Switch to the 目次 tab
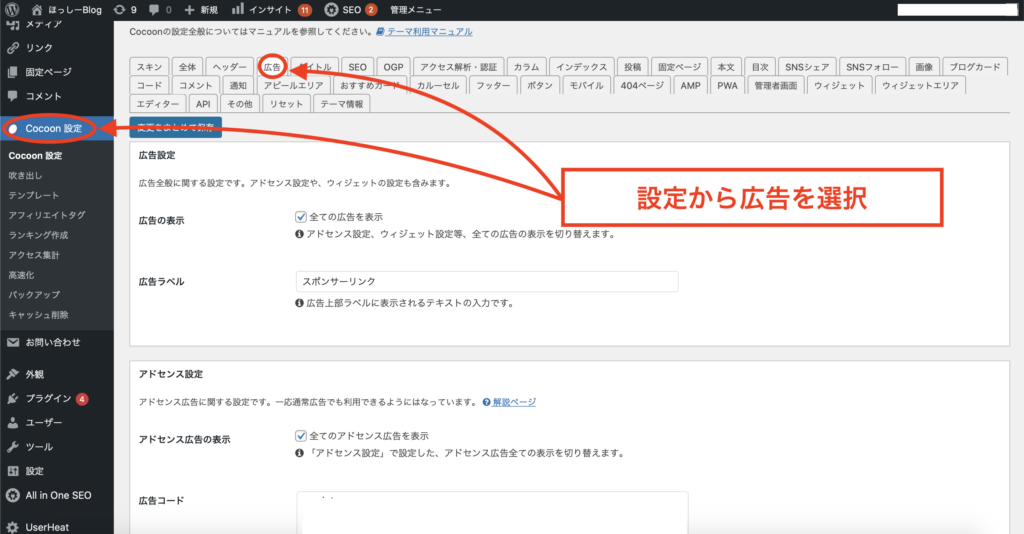Screen dimensions: 1024x534 click(x=760, y=67)
